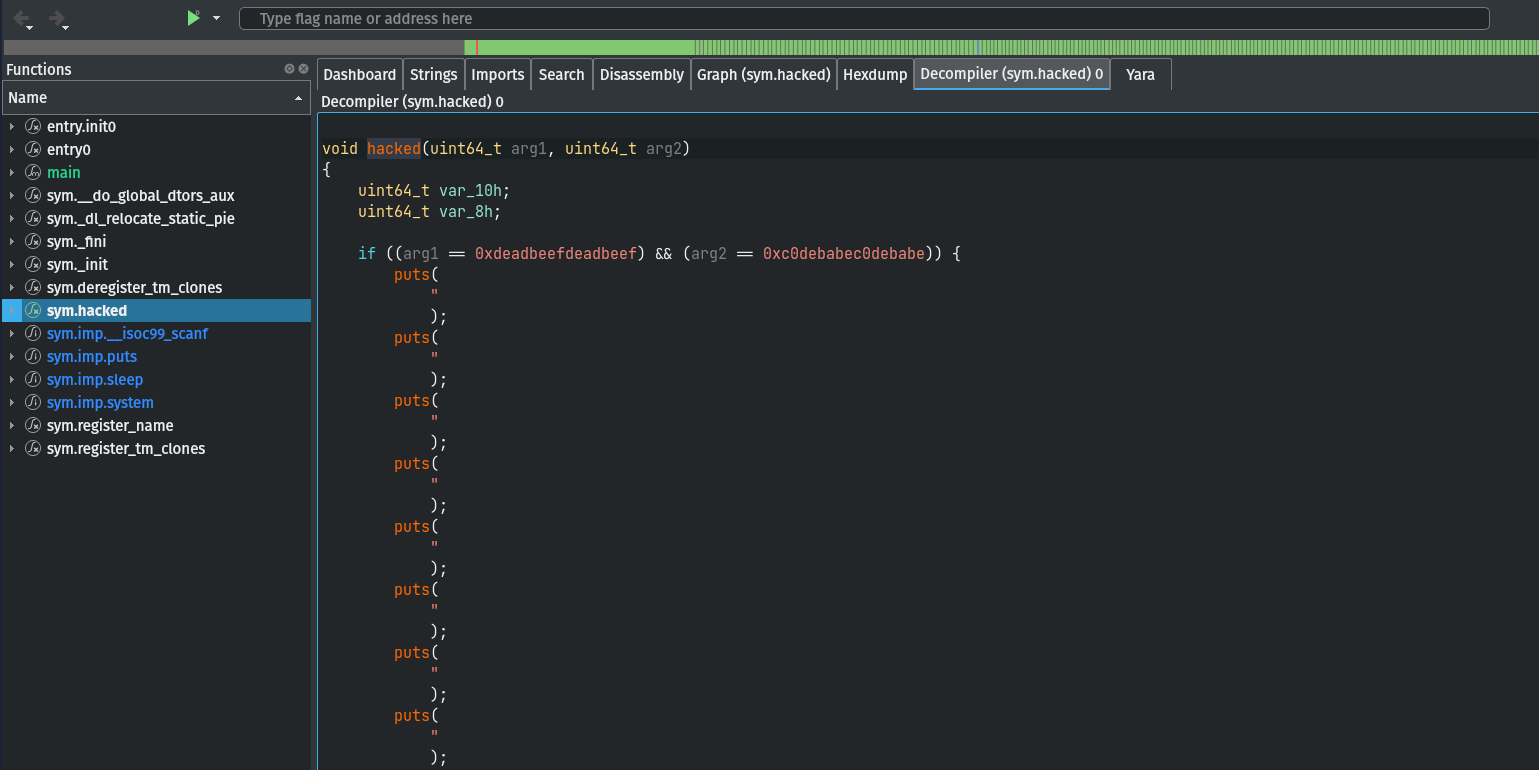Float the Functions panel with undock icon
The width and height of the screenshot is (1539, 770).
tap(289, 69)
